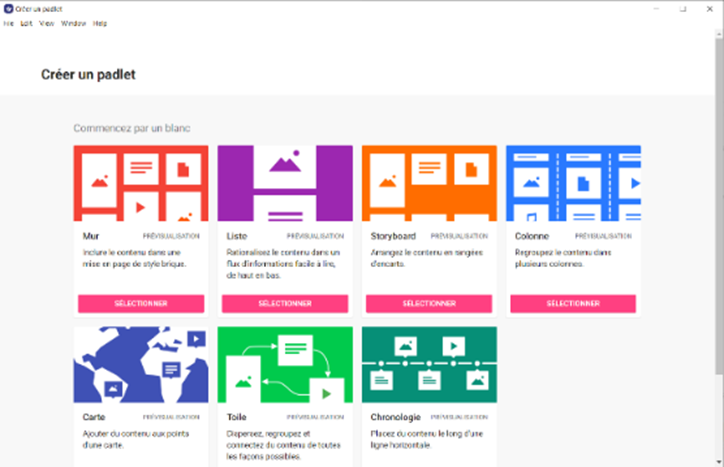Image resolution: width=724 pixels, height=467 pixels.
Task: Click the Toile card title
Action: (x=236, y=417)
